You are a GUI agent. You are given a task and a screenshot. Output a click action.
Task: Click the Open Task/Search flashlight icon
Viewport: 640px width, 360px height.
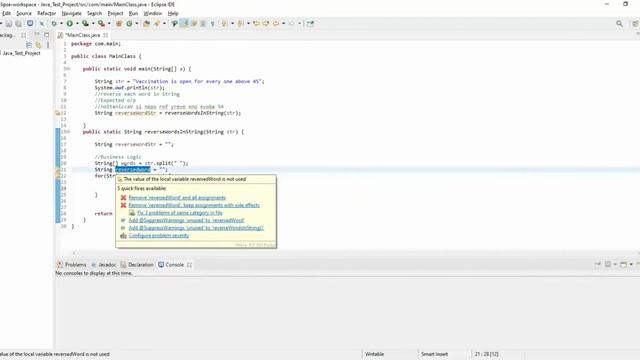coord(157,24)
